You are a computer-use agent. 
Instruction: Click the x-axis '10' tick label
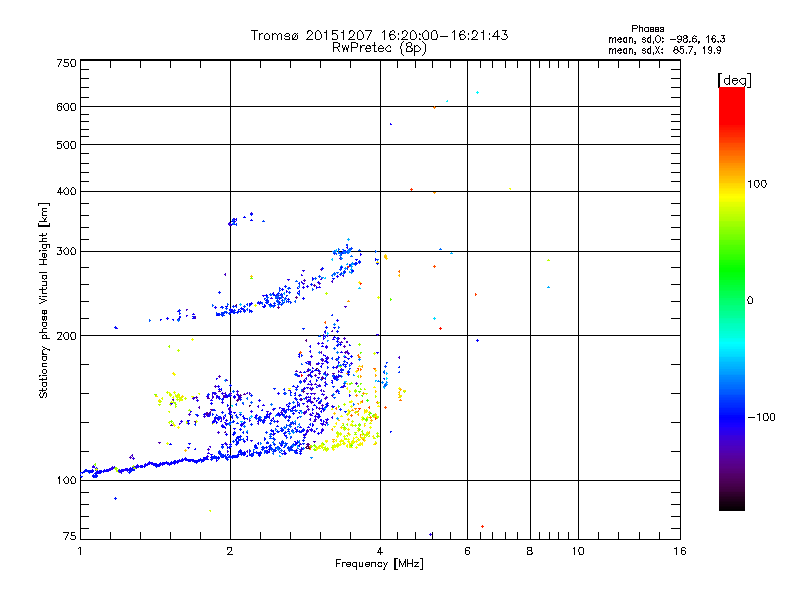tap(578, 551)
